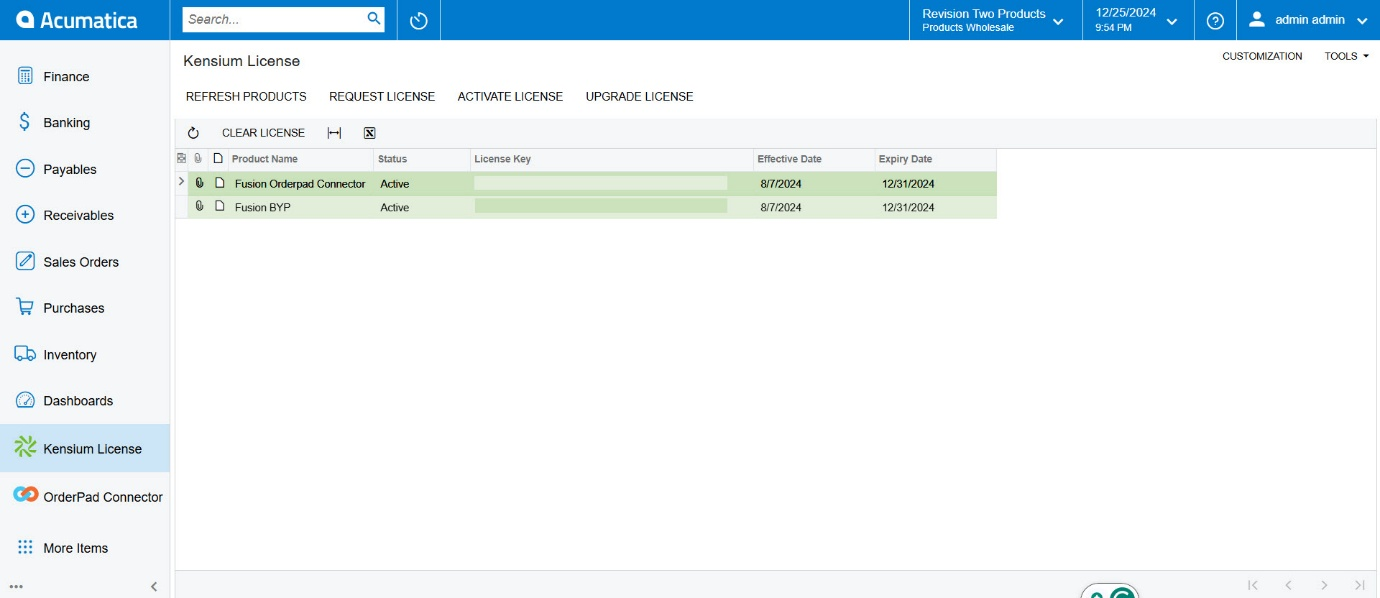Select Fusion Orderpad Connector product name cell
The height and width of the screenshot is (598, 1380).
pos(300,184)
